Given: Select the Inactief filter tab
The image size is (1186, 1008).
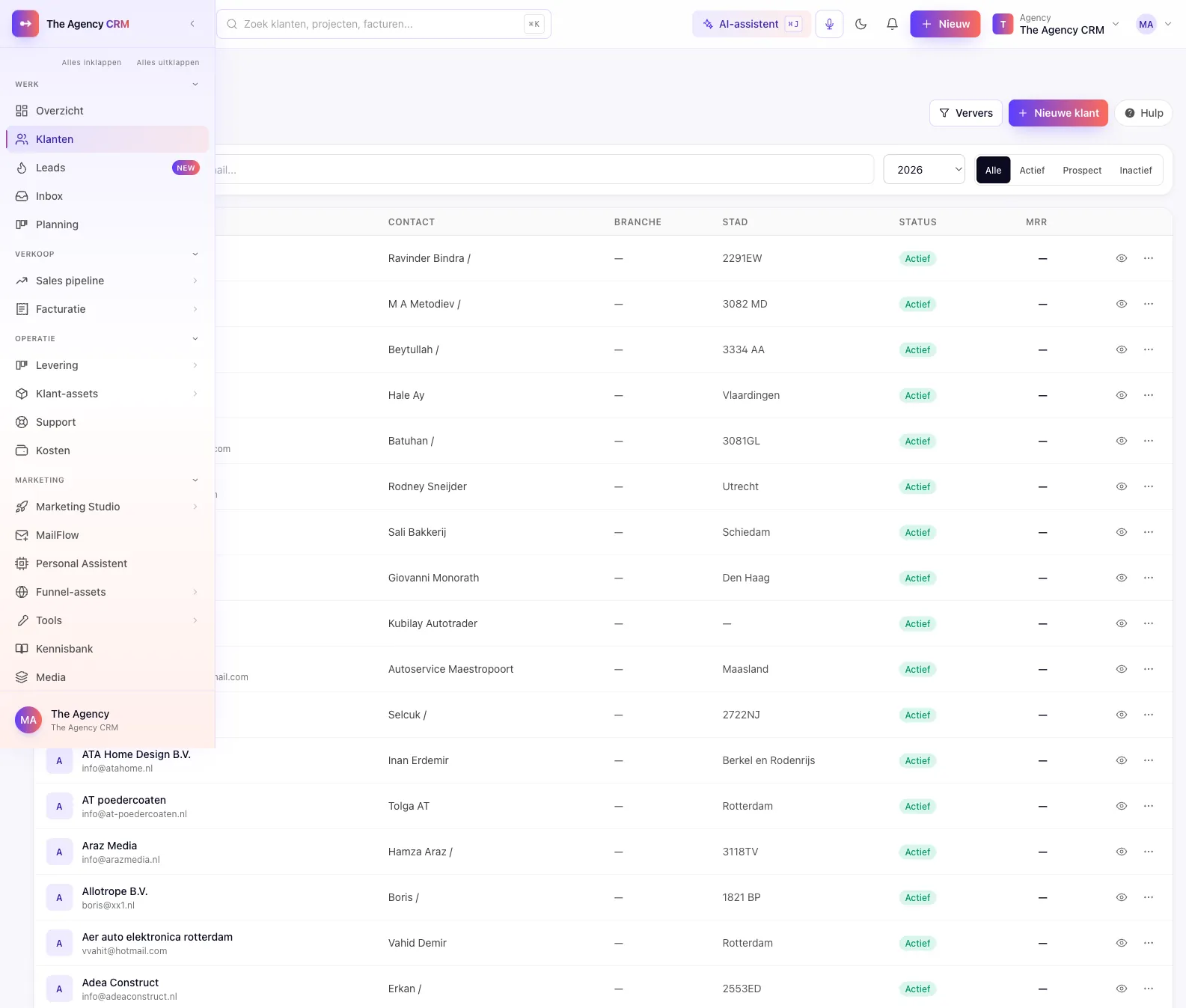Looking at the screenshot, I should click(x=1136, y=171).
